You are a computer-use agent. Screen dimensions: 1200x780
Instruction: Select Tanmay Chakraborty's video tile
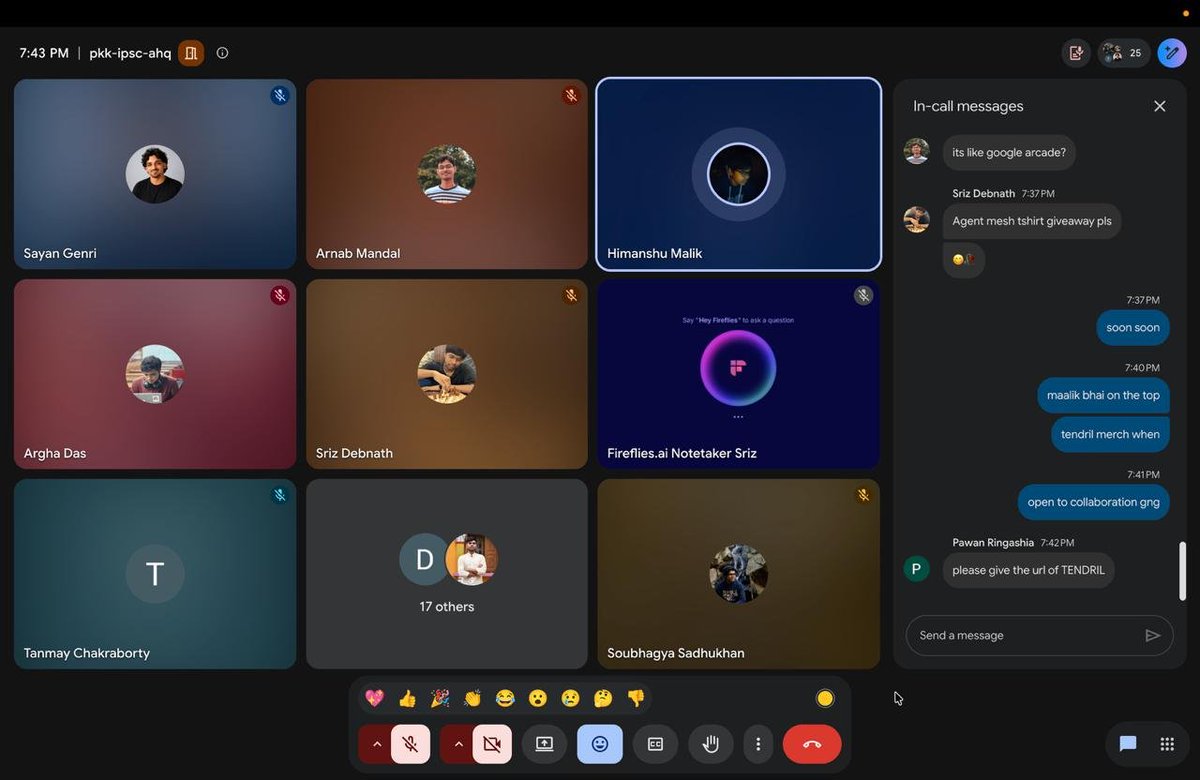155,574
